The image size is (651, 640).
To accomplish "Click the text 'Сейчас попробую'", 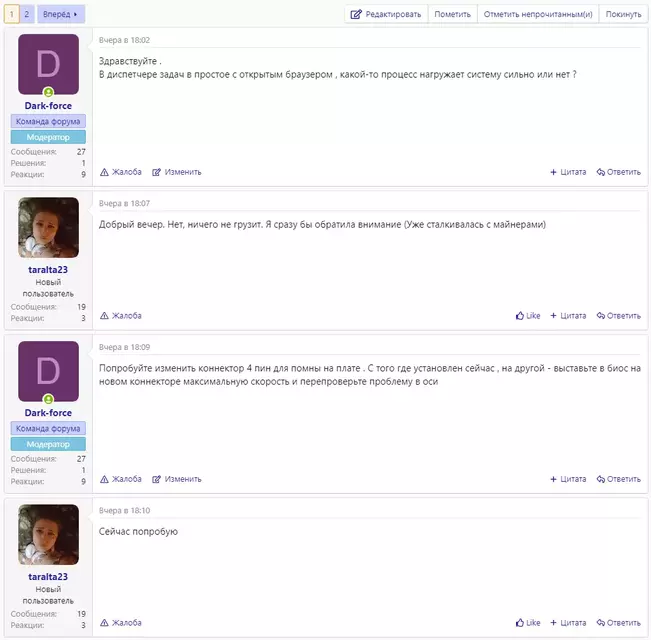I will pos(138,532).
